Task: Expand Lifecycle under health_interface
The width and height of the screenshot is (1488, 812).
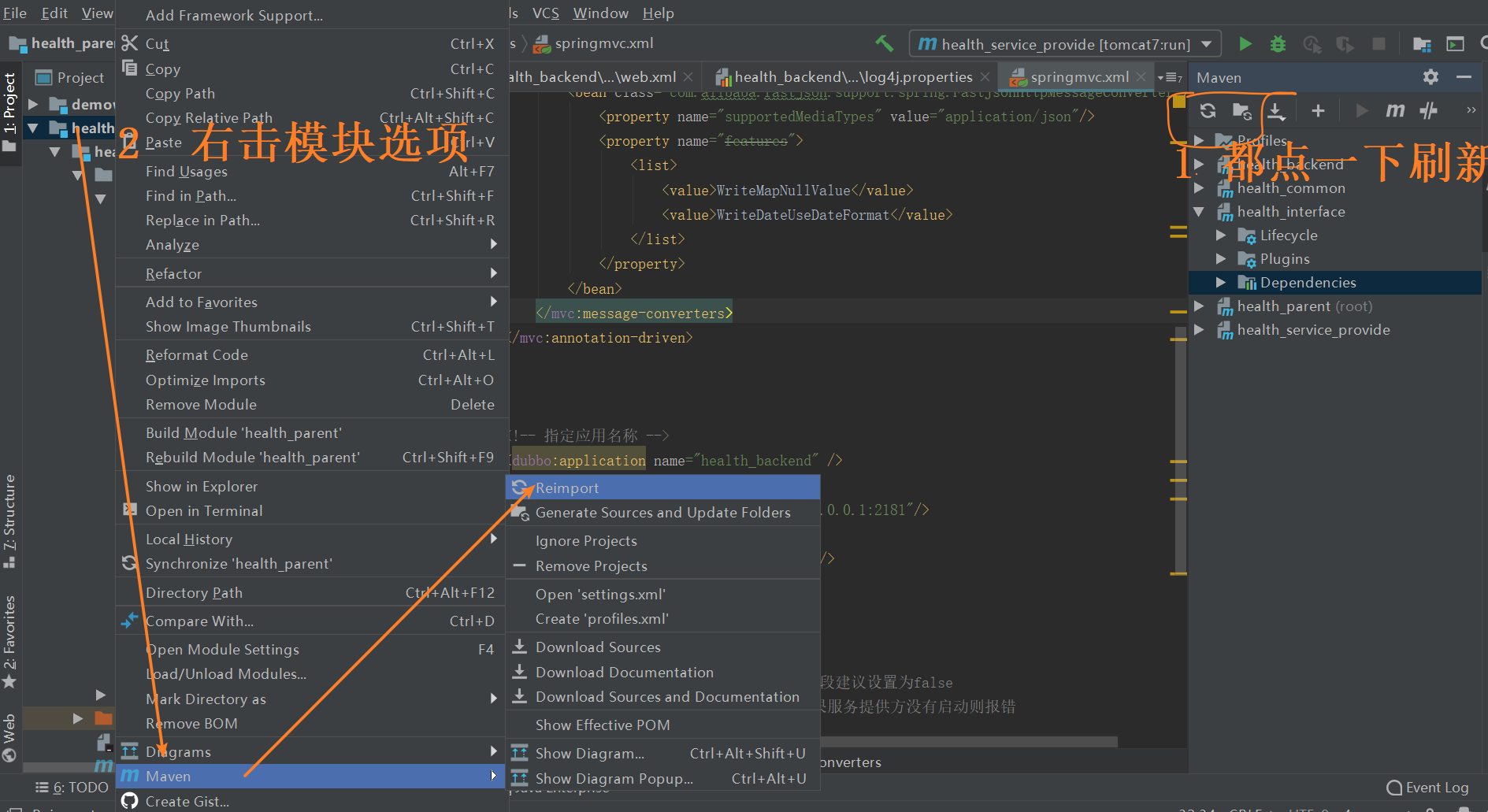Action: pyautogui.click(x=1221, y=235)
